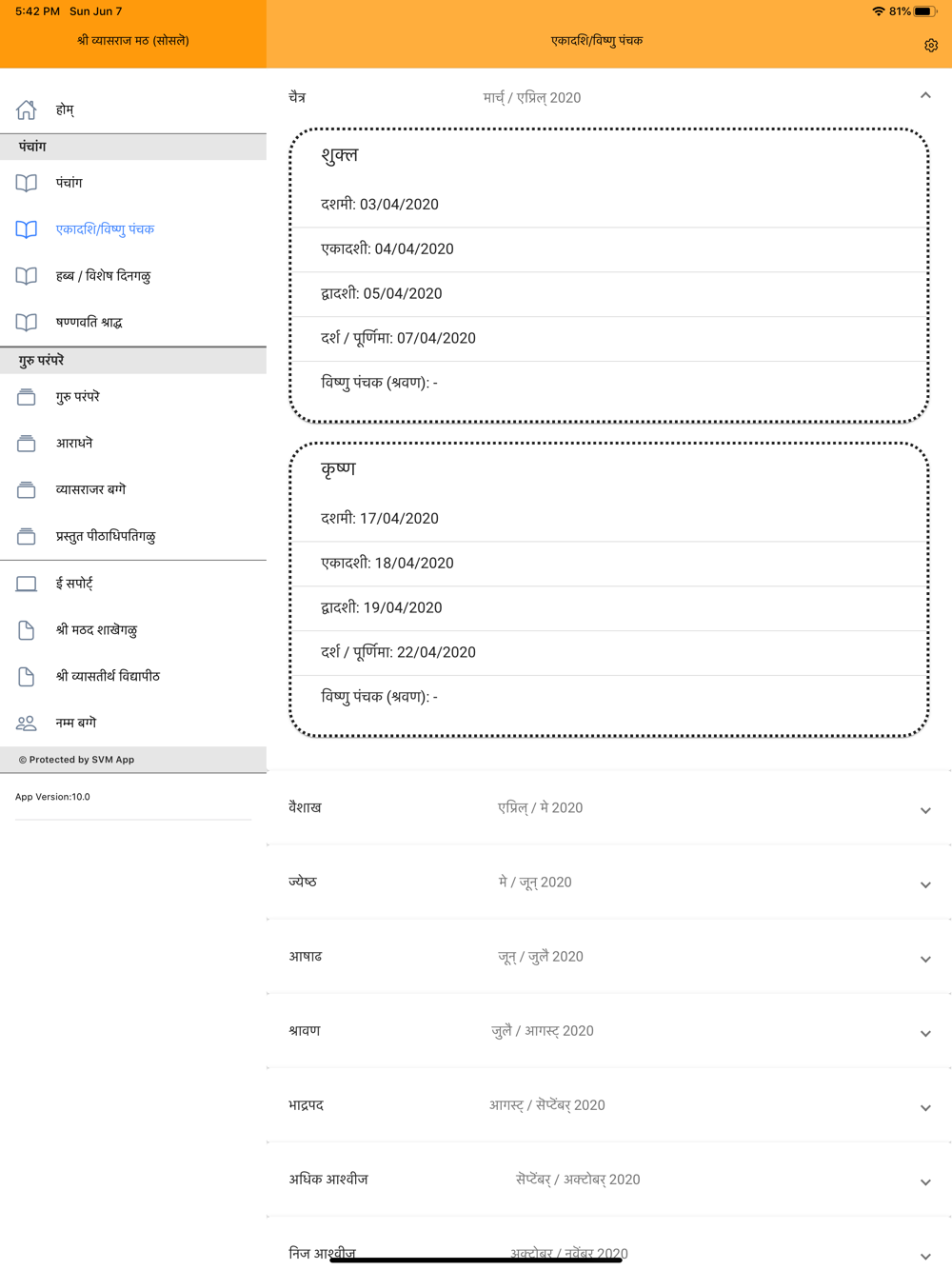Expand the ज्येष्ठ month chevron
Screen dimensions: 952x1270
924,884
